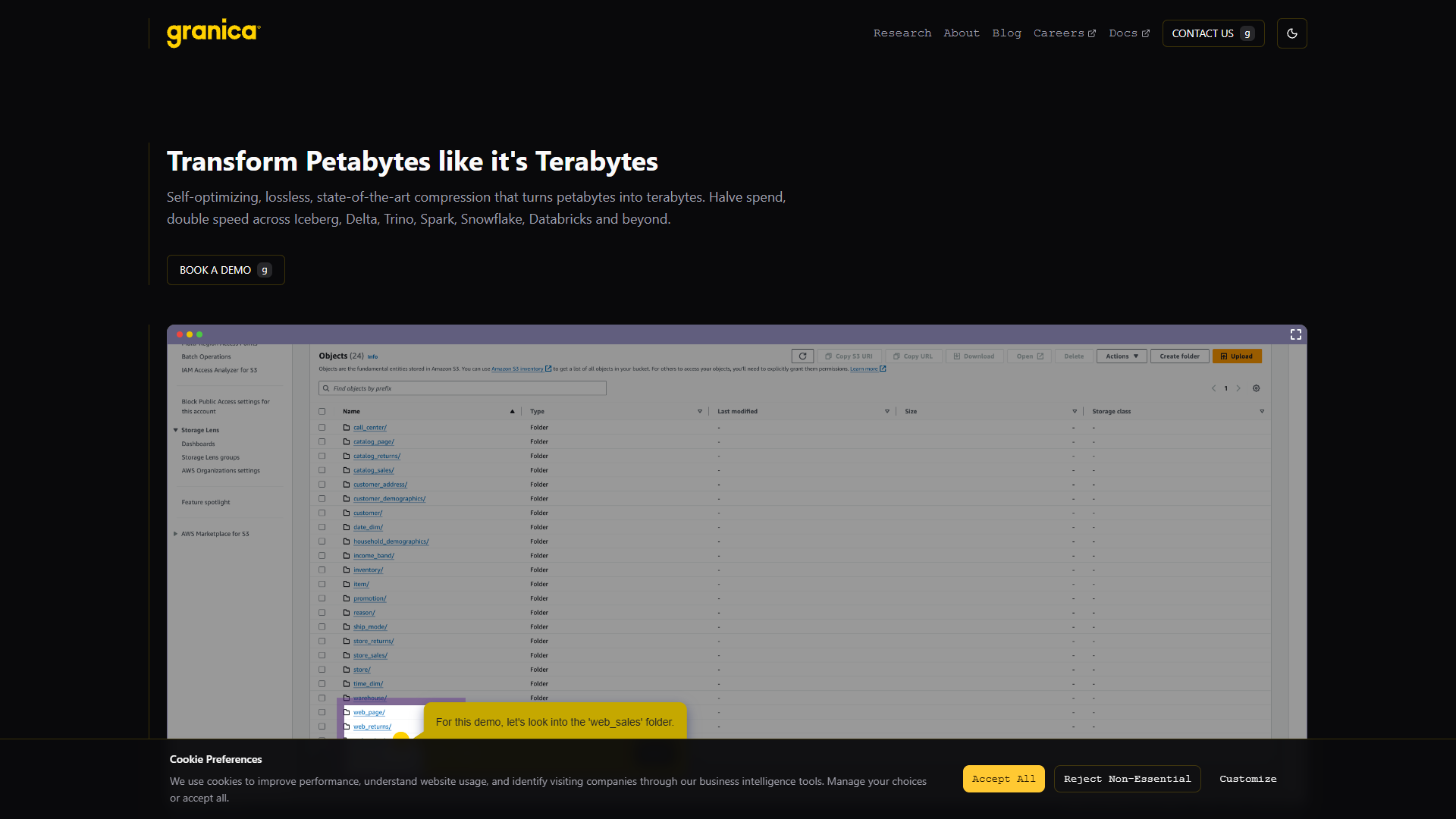Viewport: 1456px width, 819px height.
Task: Check the catalog_page/ row checkbox
Action: pyautogui.click(x=322, y=442)
